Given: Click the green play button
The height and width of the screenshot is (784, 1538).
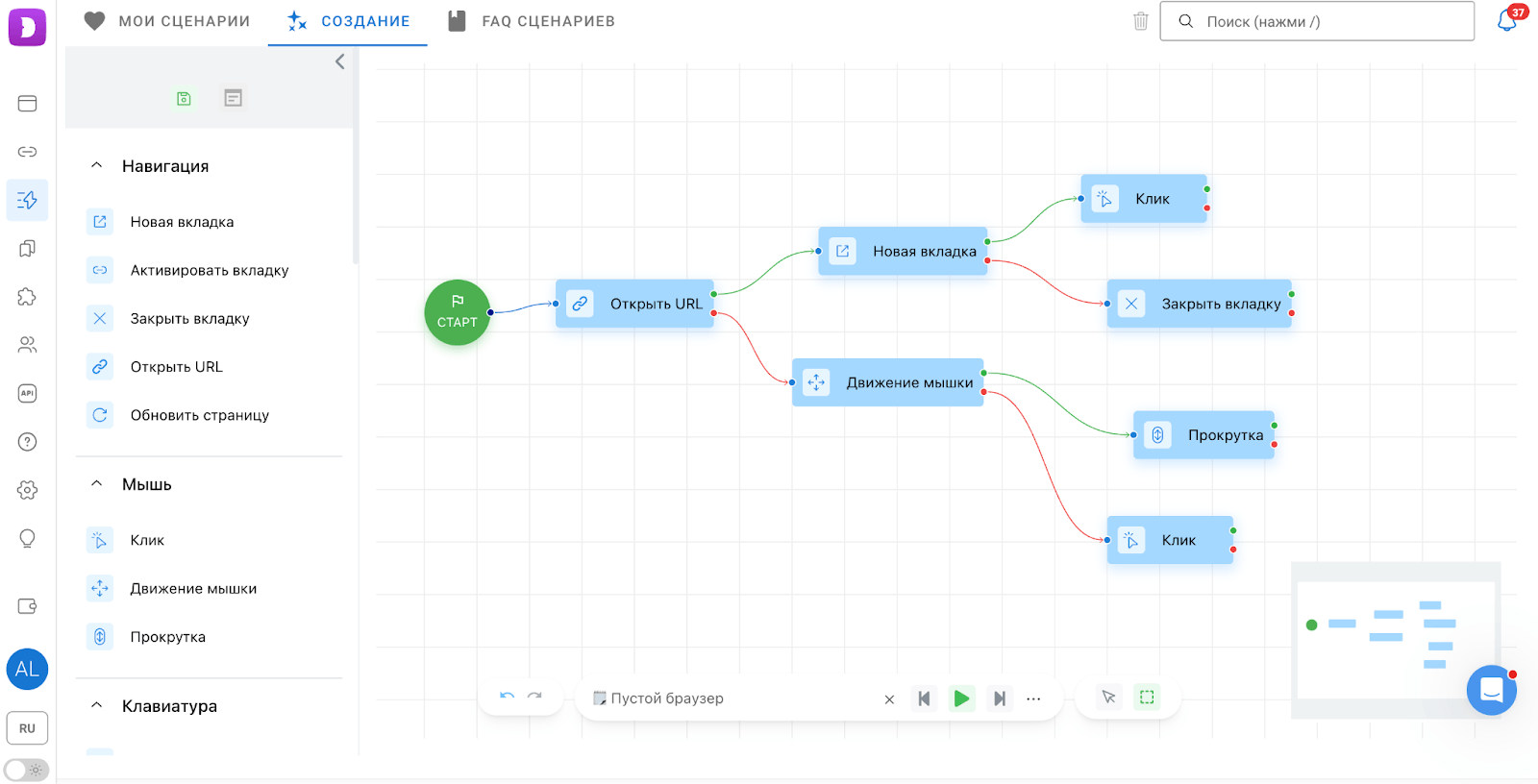Looking at the screenshot, I should (961, 698).
